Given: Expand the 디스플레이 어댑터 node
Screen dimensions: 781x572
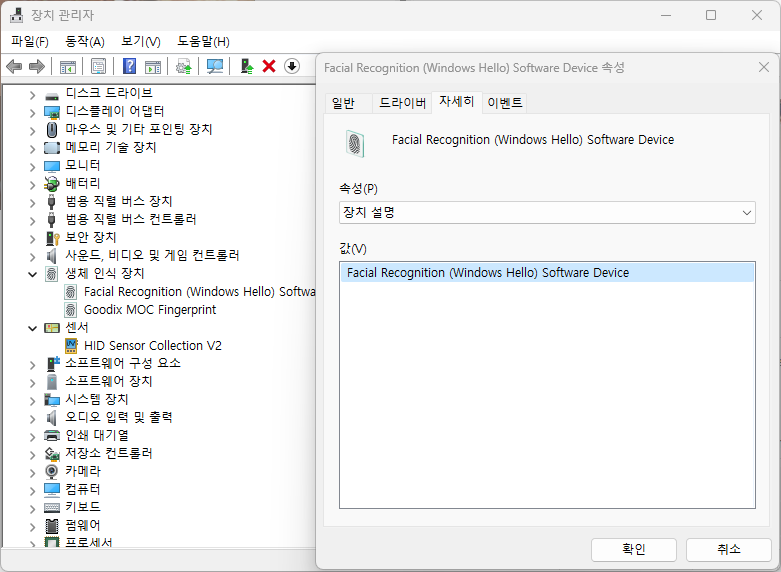Looking at the screenshot, I should tap(32, 113).
